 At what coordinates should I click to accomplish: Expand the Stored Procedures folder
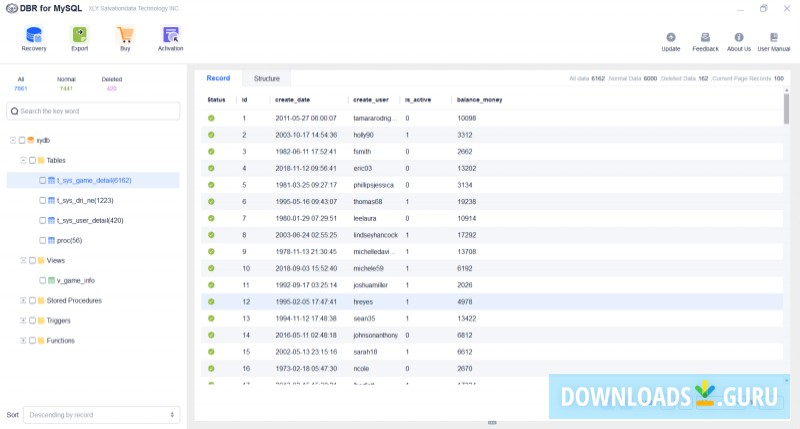(23, 300)
